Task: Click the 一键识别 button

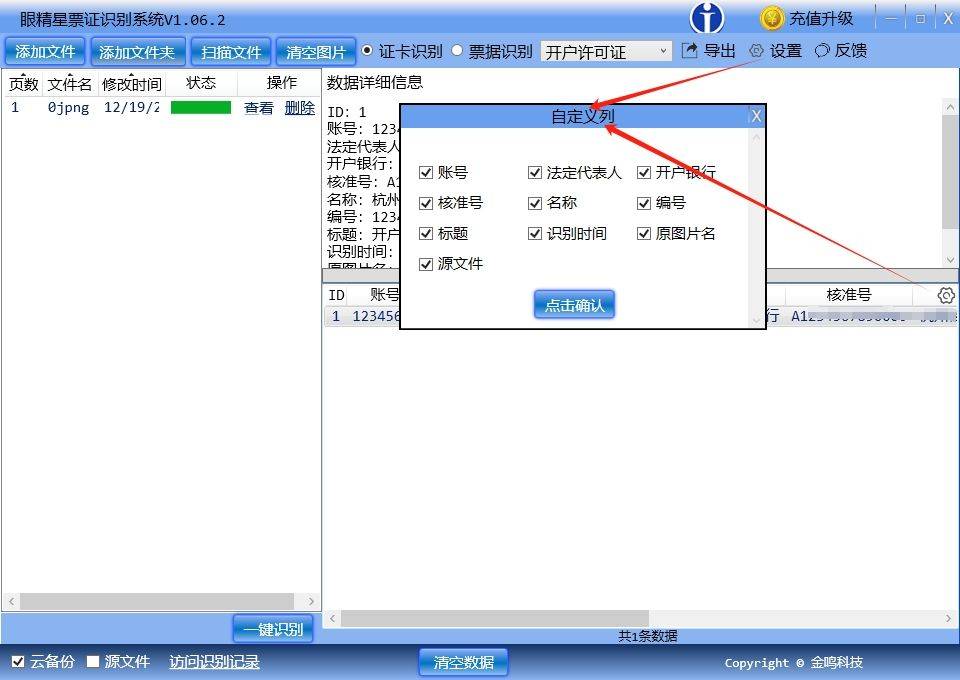Action: pyautogui.click(x=273, y=629)
